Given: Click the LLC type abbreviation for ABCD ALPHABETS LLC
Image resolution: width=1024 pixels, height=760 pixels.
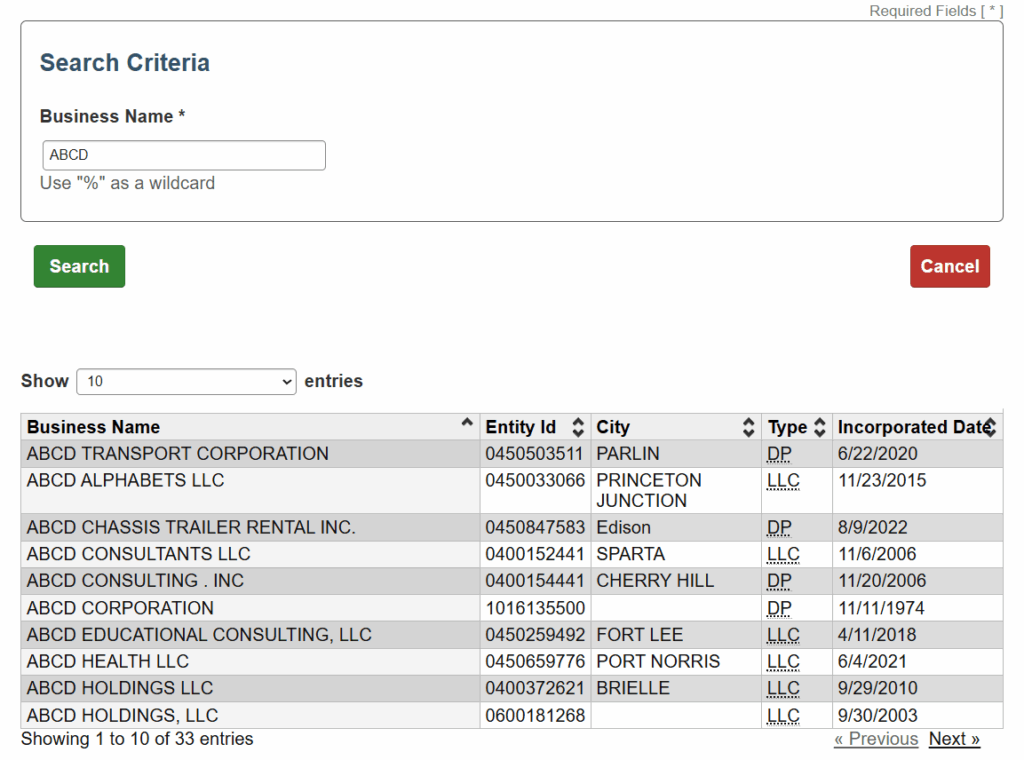Looking at the screenshot, I should pyautogui.click(x=783, y=481).
